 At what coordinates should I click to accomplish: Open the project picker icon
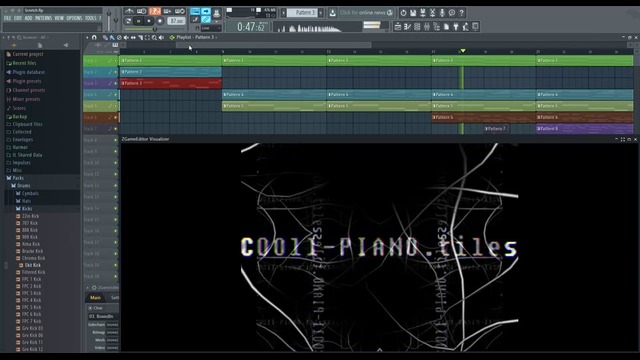click(446, 27)
